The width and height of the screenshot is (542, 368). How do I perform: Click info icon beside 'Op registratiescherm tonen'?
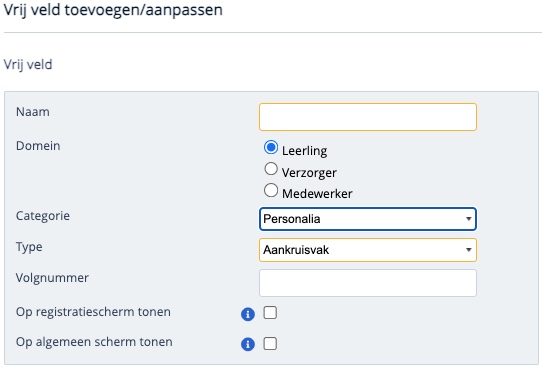[x=248, y=314]
